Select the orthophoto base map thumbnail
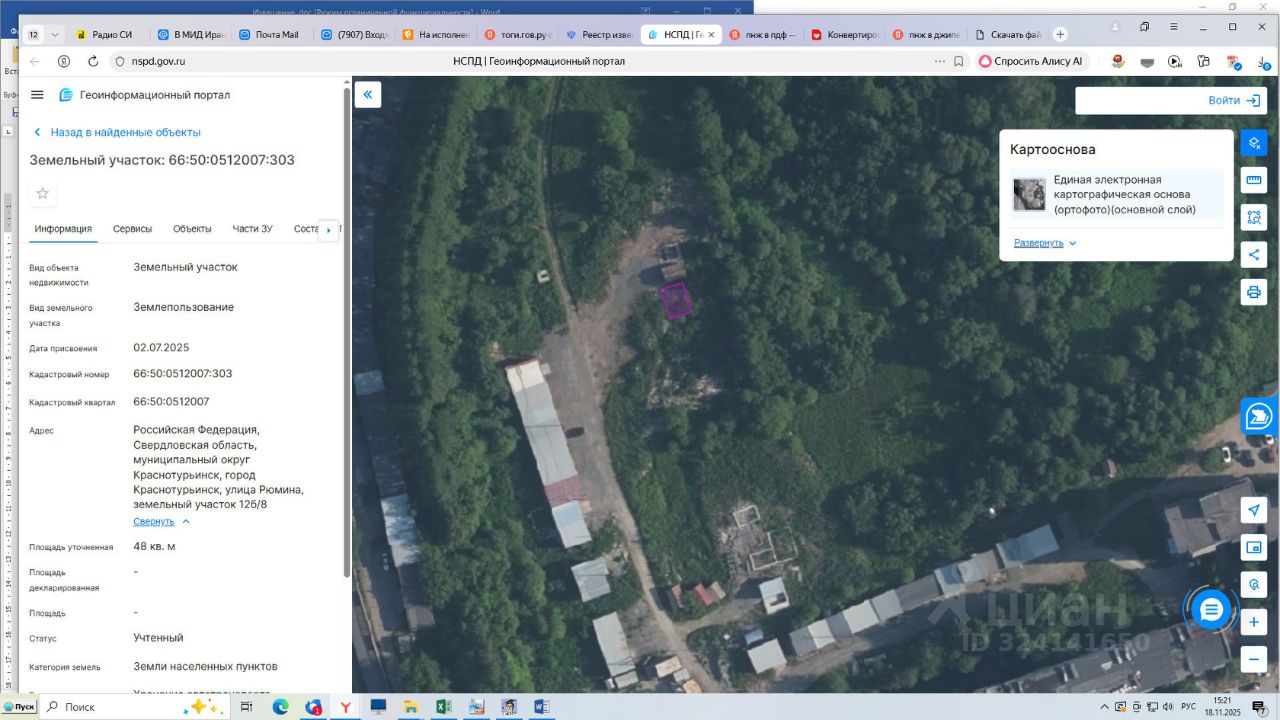1280x720 pixels. 1029,194
